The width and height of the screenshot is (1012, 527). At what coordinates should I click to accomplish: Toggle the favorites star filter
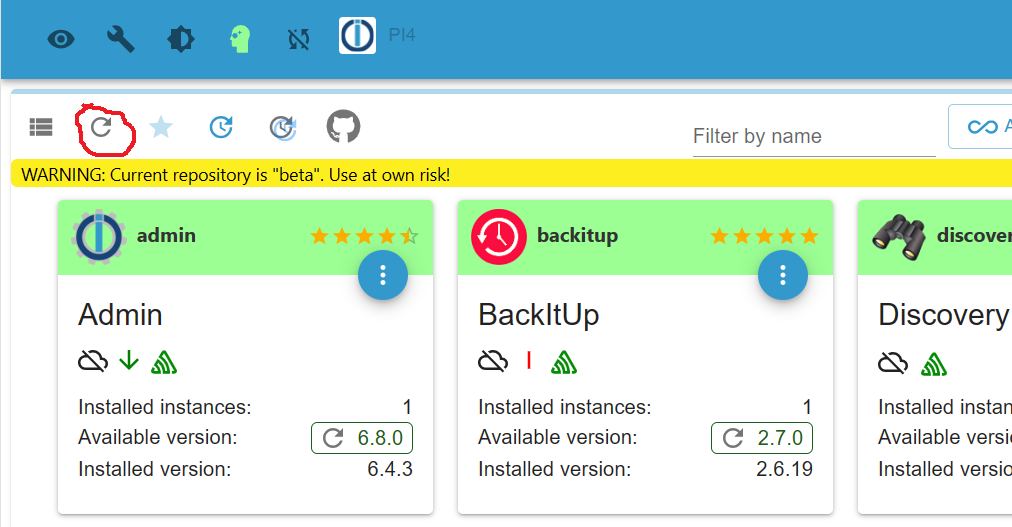[161, 127]
